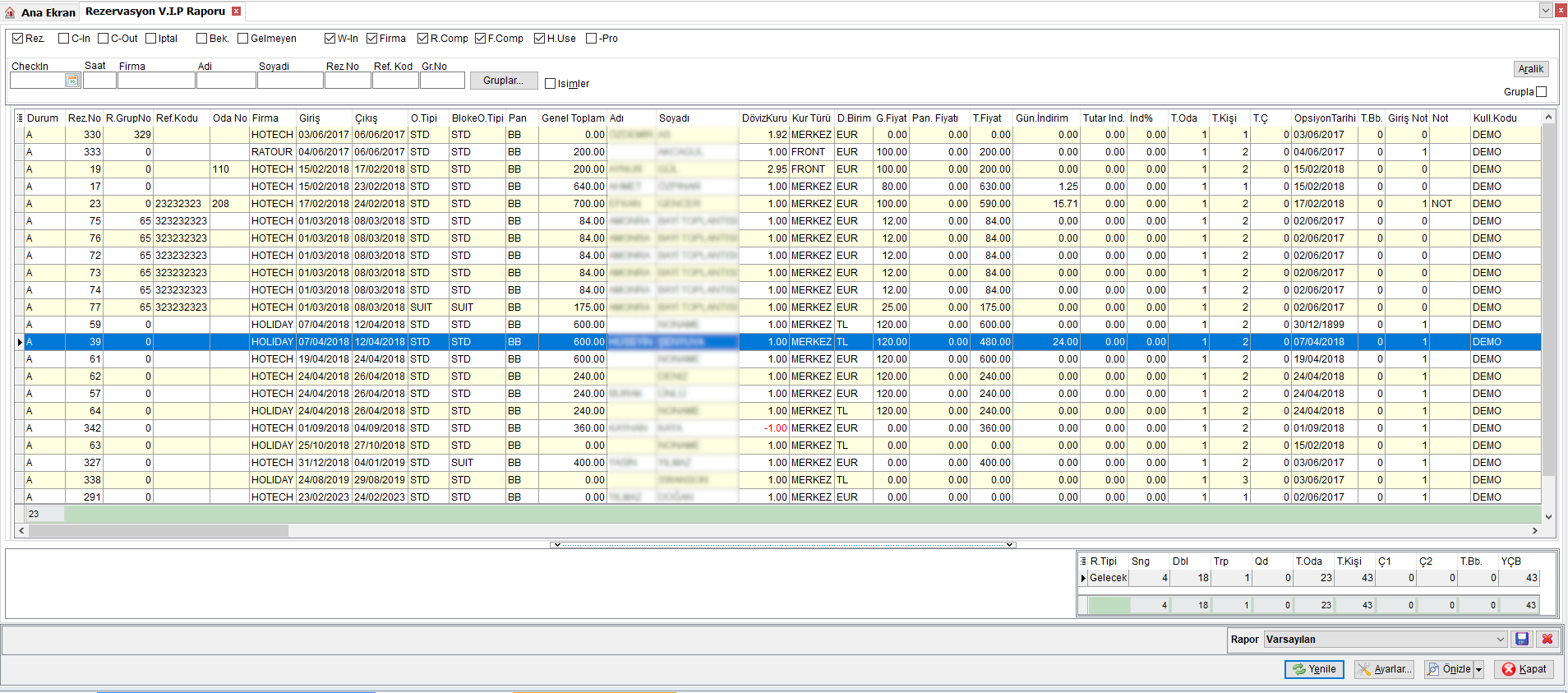Click the Ref. Kod input field

(395, 81)
